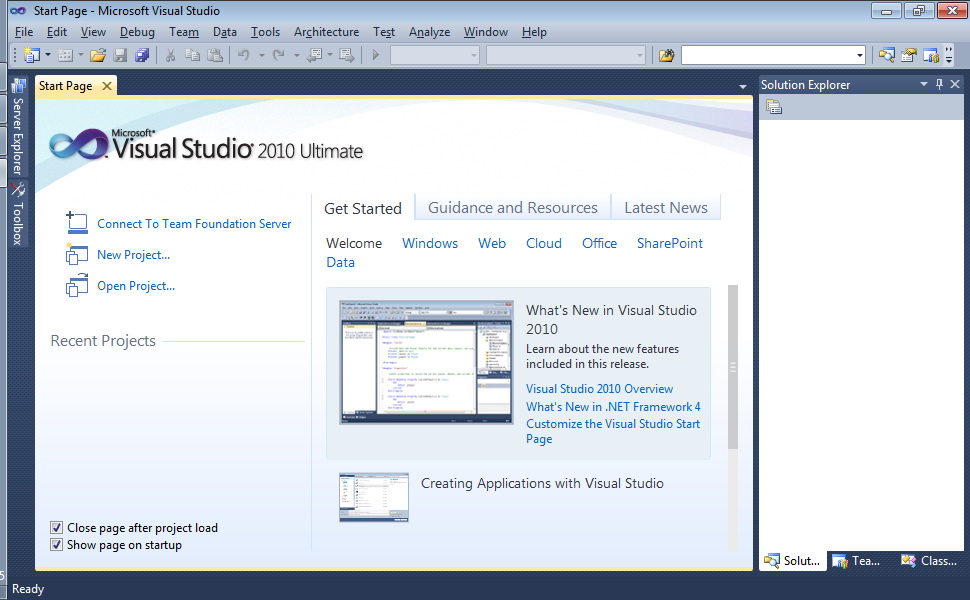Click the Solution Explorer toolbar icon

pyautogui.click(x=886, y=55)
